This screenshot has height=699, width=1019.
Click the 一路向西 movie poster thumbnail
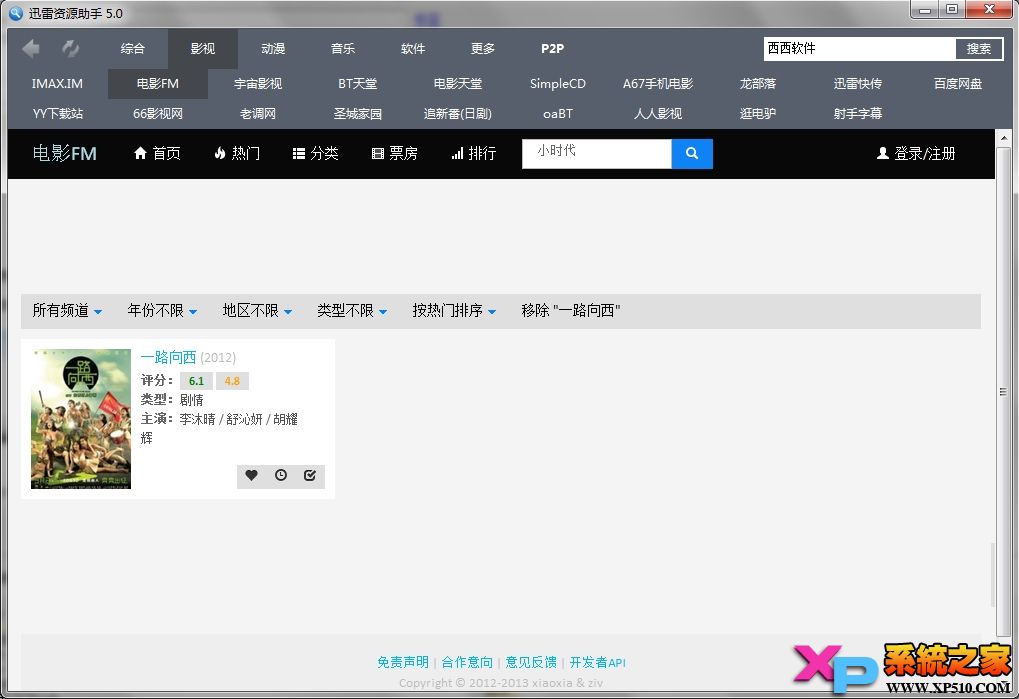(x=81, y=419)
